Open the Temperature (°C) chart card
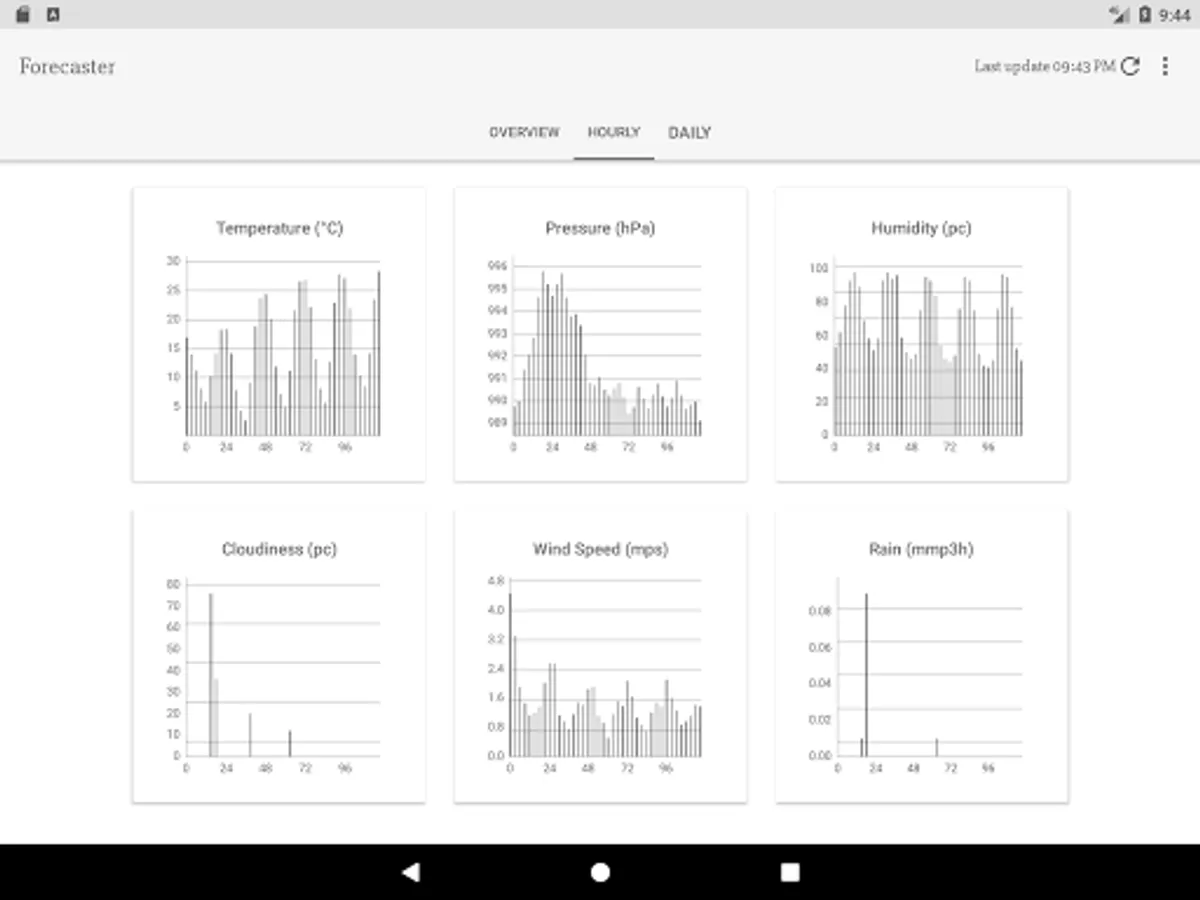 pyautogui.click(x=279, y=334)
